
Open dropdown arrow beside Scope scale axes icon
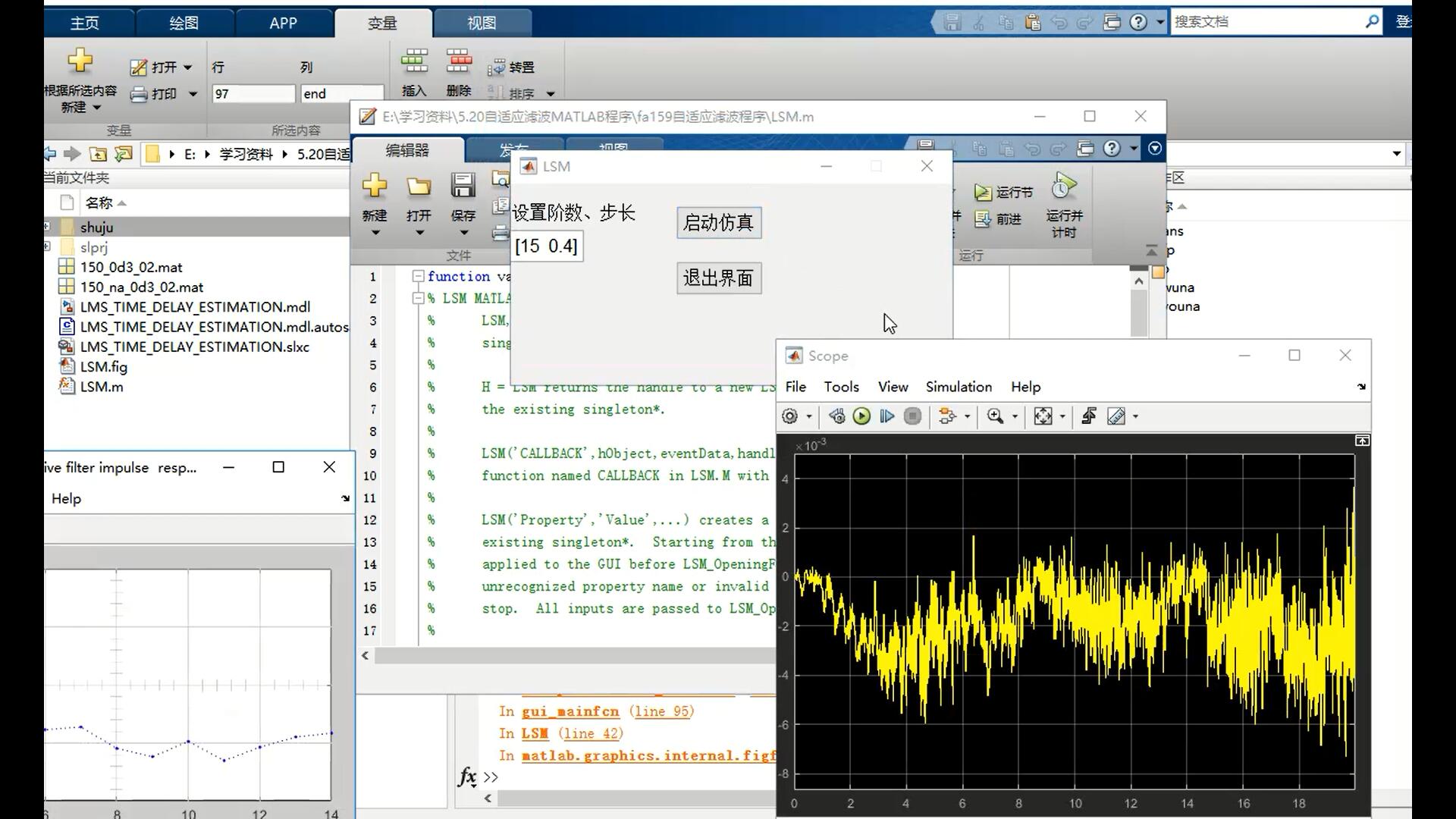1062,416
